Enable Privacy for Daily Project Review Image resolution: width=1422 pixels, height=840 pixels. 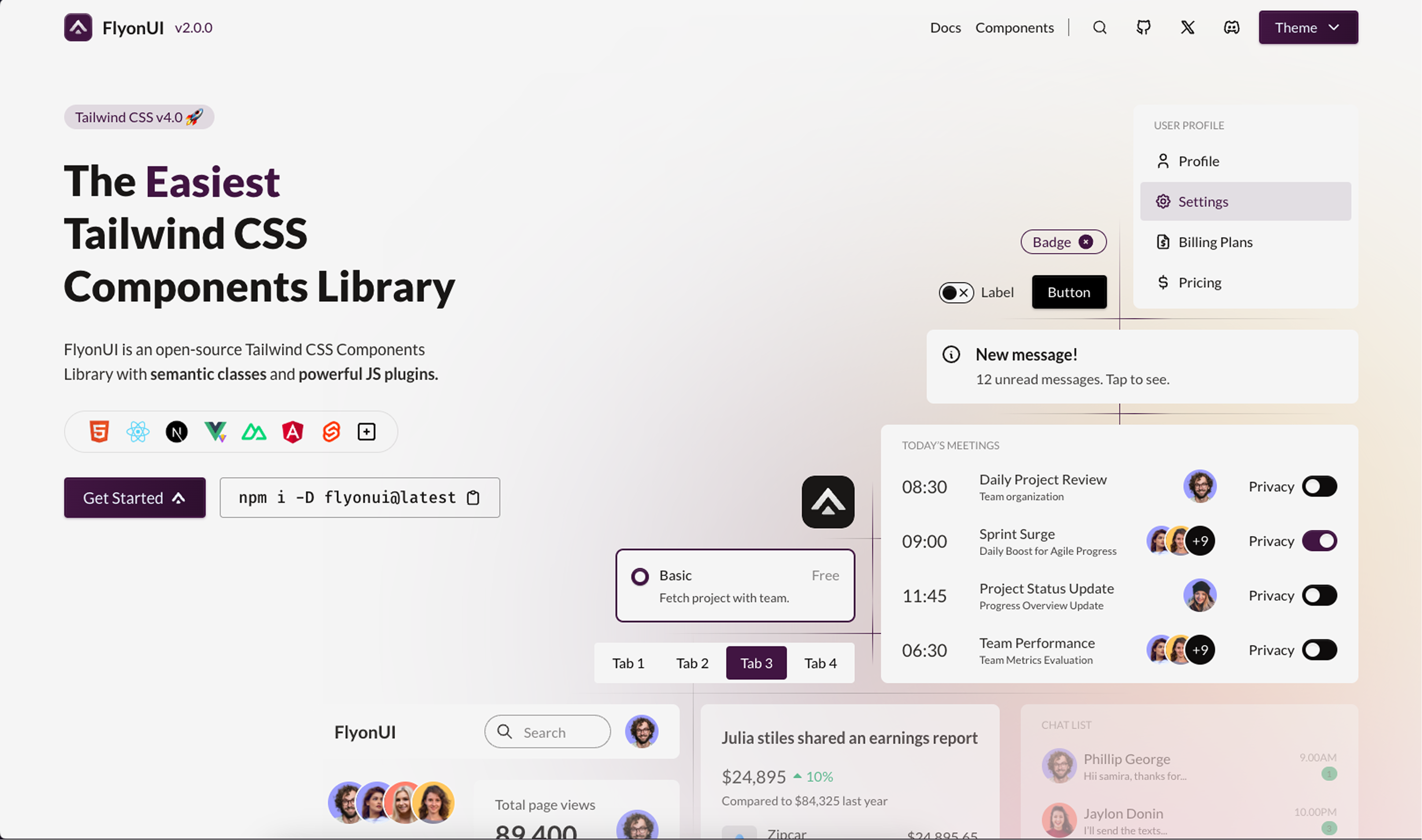coord(1319,486)
